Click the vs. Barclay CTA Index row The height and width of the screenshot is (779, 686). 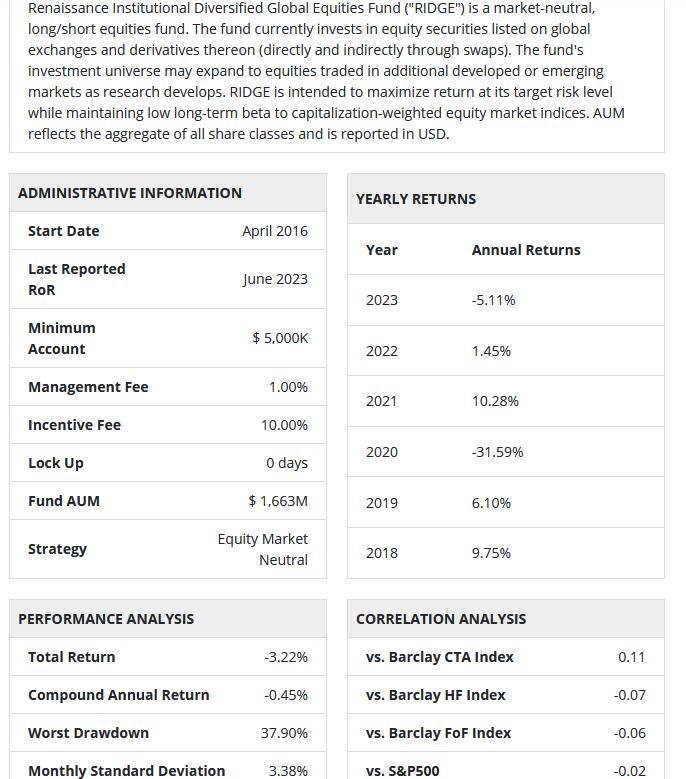tap(506, 657)
